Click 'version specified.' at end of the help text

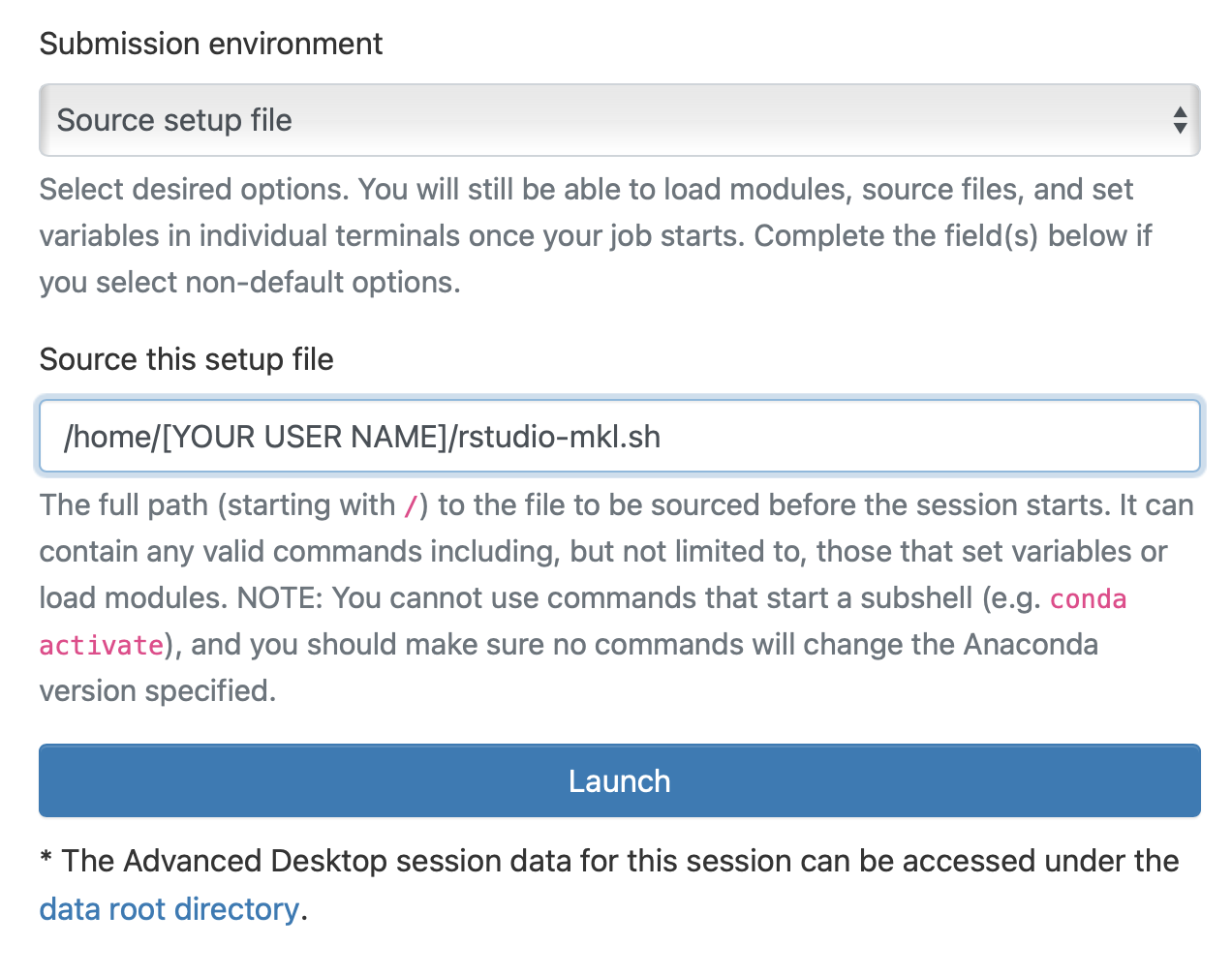(x=157, y=691)
